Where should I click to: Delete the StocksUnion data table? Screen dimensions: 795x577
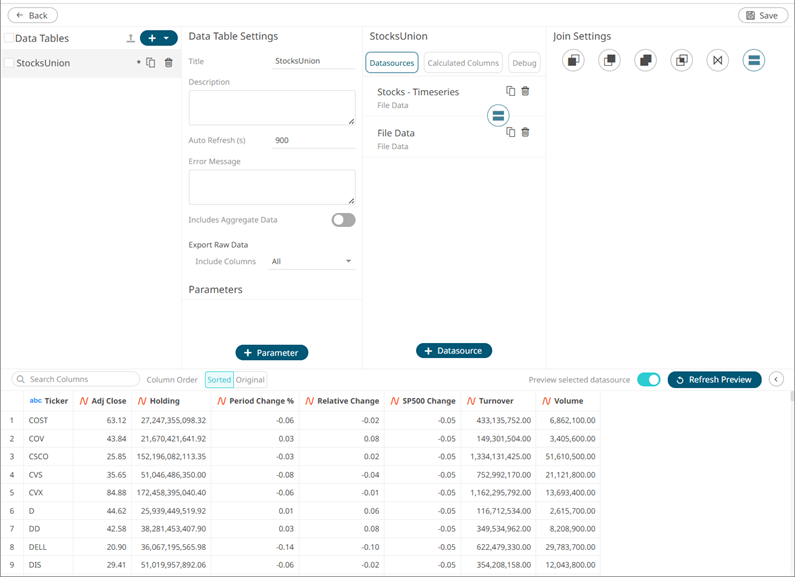(168, 63)
